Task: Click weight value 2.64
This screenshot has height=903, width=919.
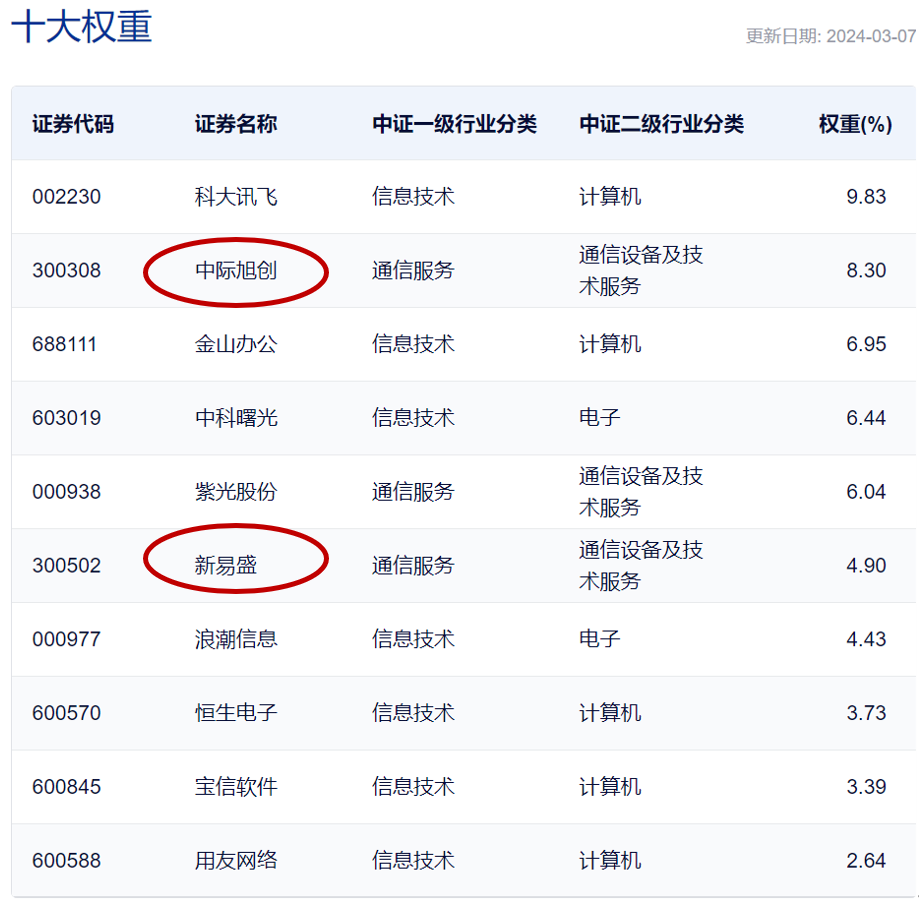Action: coord(866,861)
